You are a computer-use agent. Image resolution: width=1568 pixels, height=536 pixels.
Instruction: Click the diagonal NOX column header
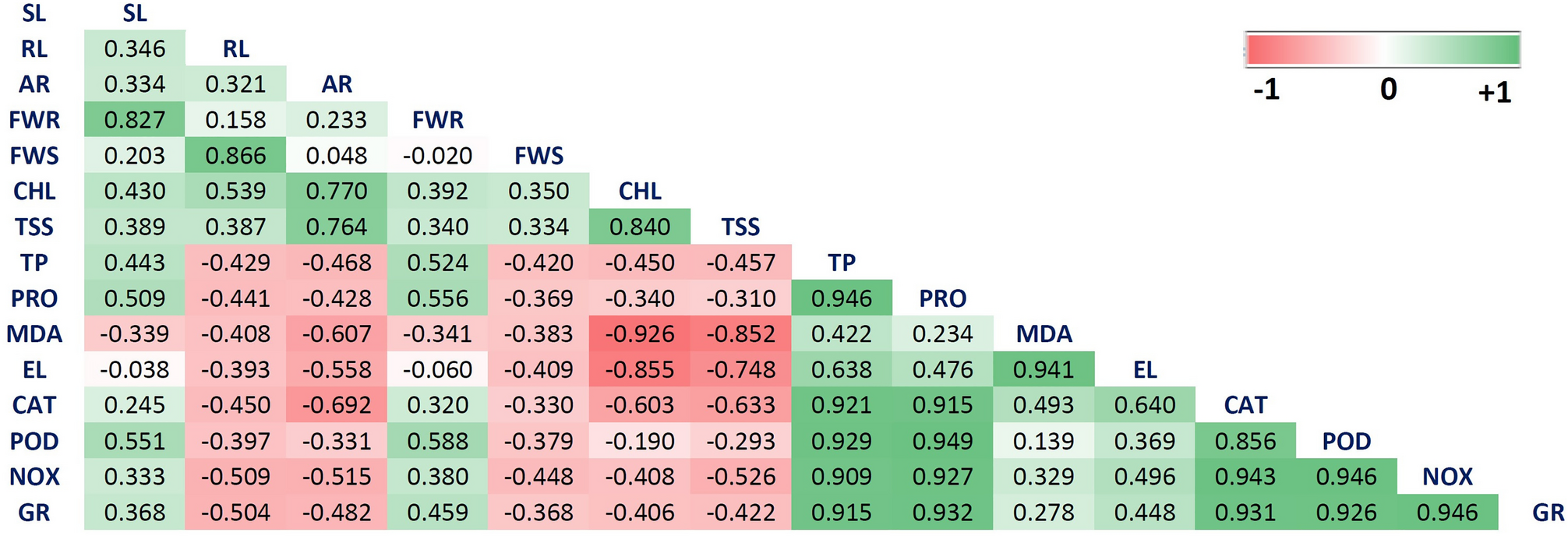(1447, 477)
